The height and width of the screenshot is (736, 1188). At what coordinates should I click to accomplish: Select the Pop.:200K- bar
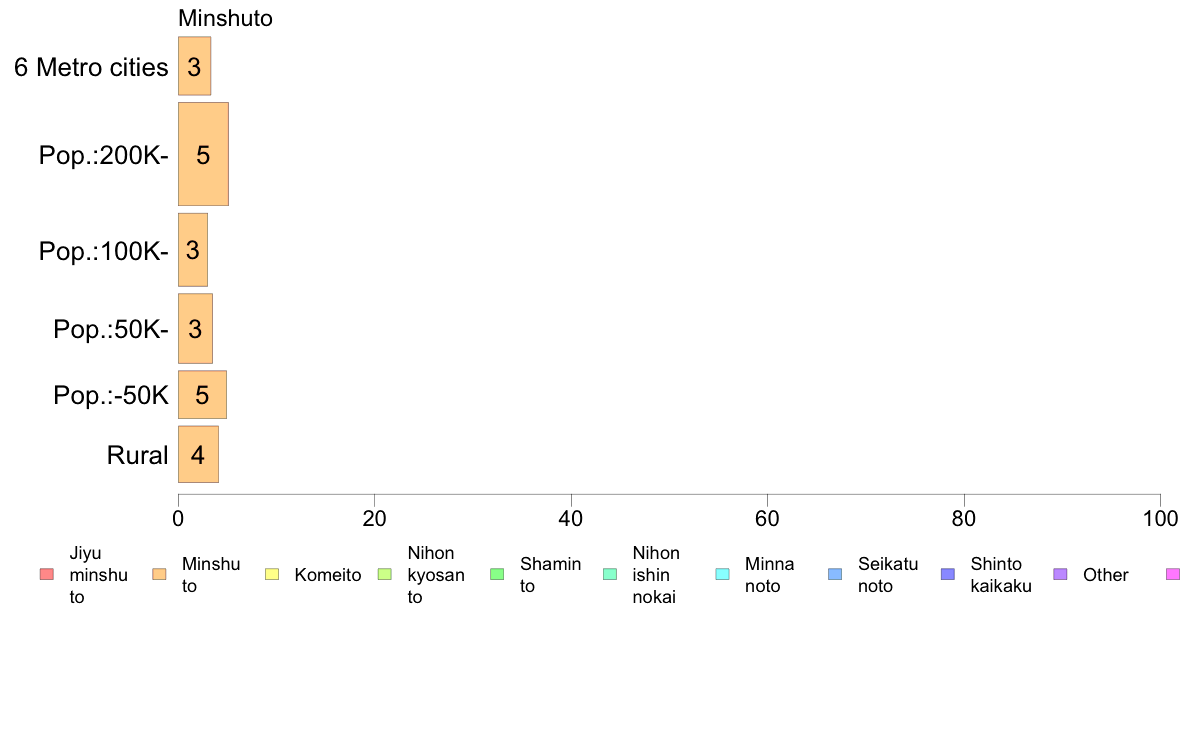[203, 154]
